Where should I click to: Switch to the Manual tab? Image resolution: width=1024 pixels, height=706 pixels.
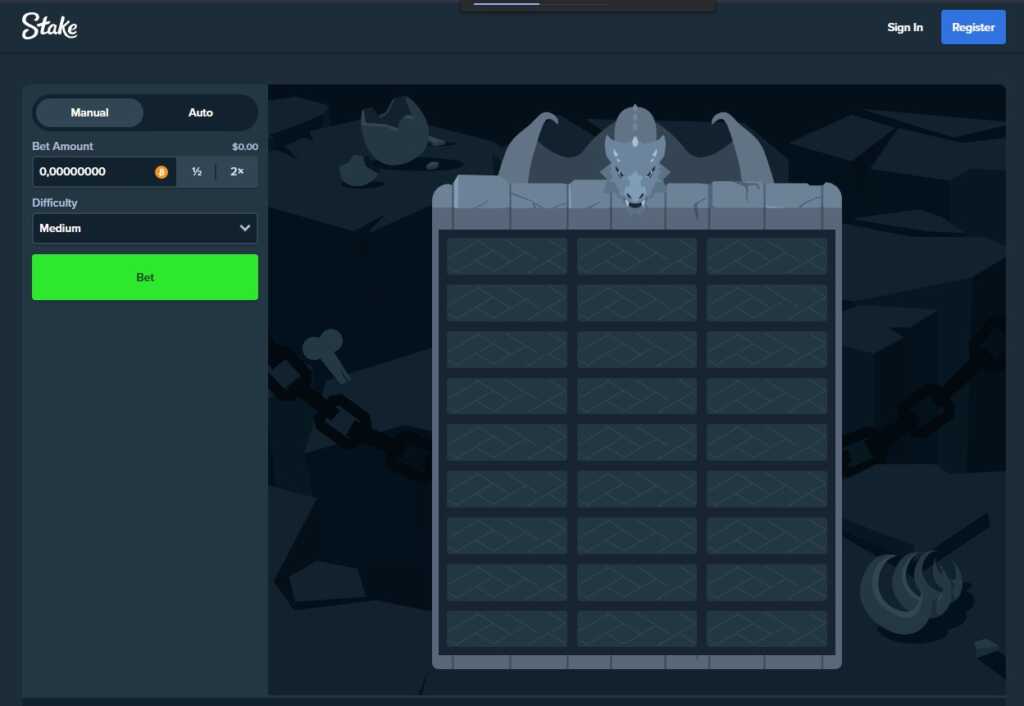pyautogui.click(x=89, y=112)
